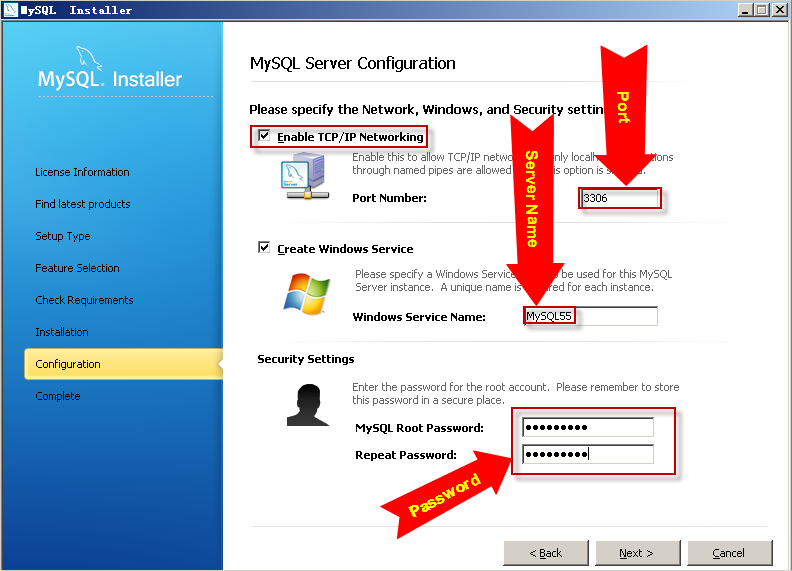The image size is (792, 571).
Task: Open License Information step
Action: [82, 172]
